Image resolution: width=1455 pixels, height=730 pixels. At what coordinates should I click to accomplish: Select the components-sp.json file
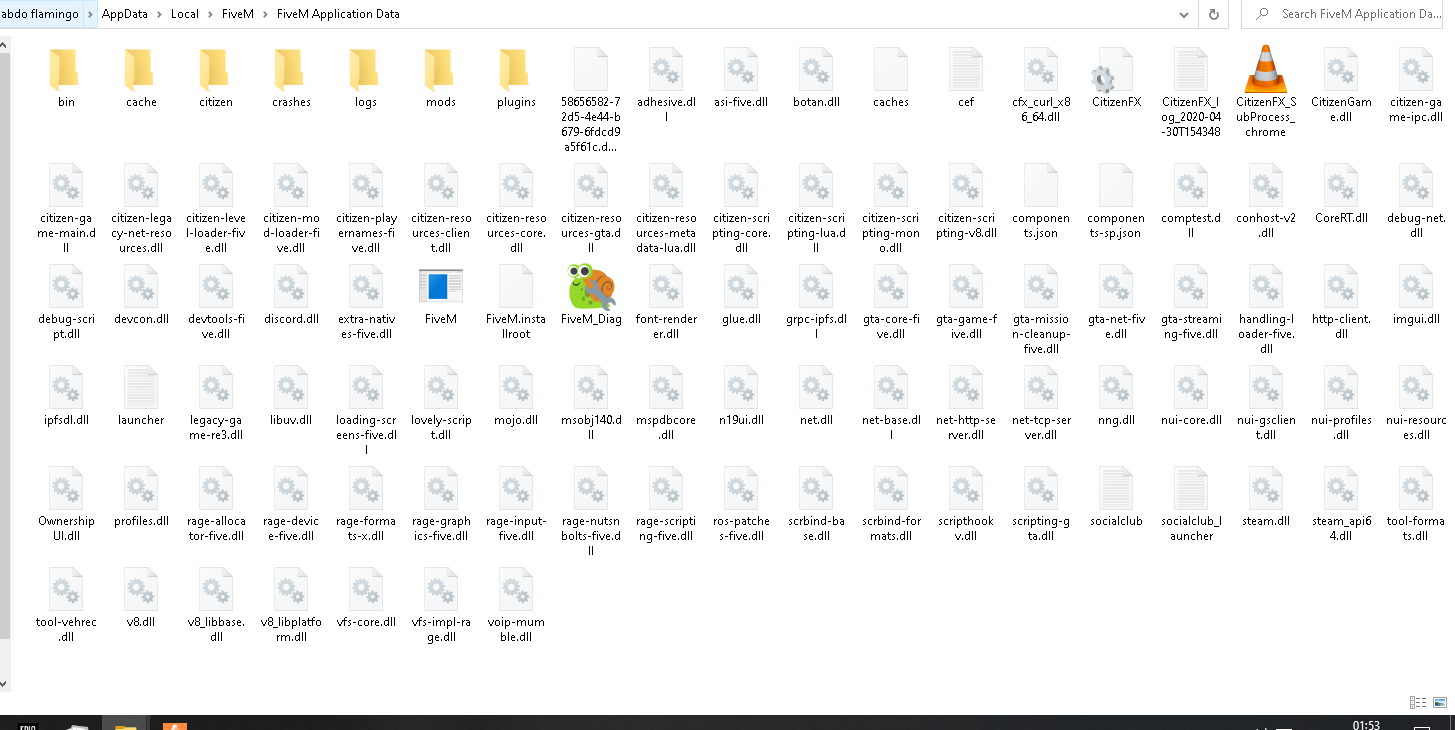pos(1116,201)
